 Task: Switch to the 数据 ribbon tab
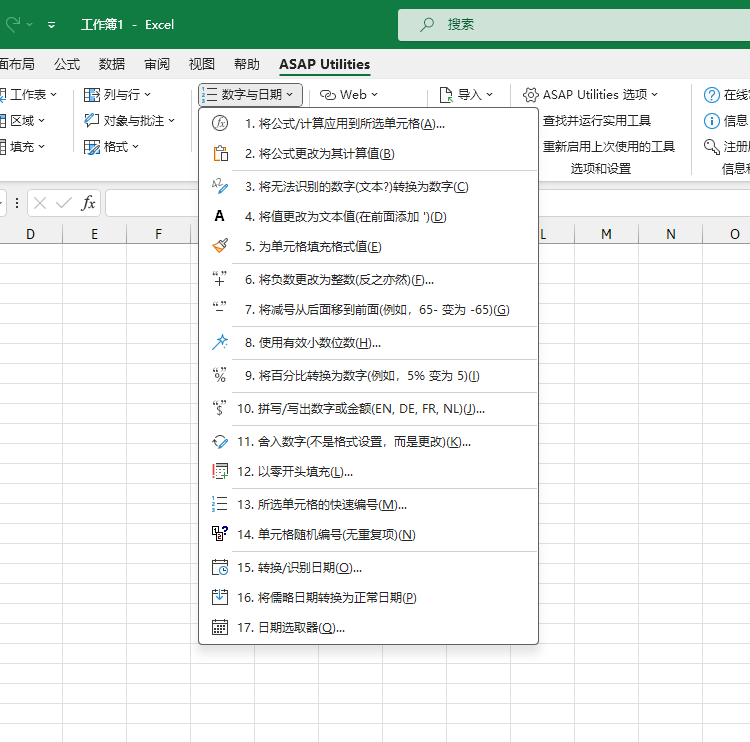[x=111, y=64]
